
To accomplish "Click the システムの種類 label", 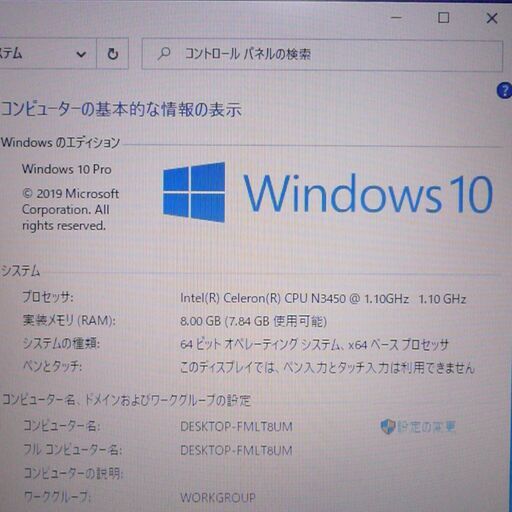I will pos(61,343).
